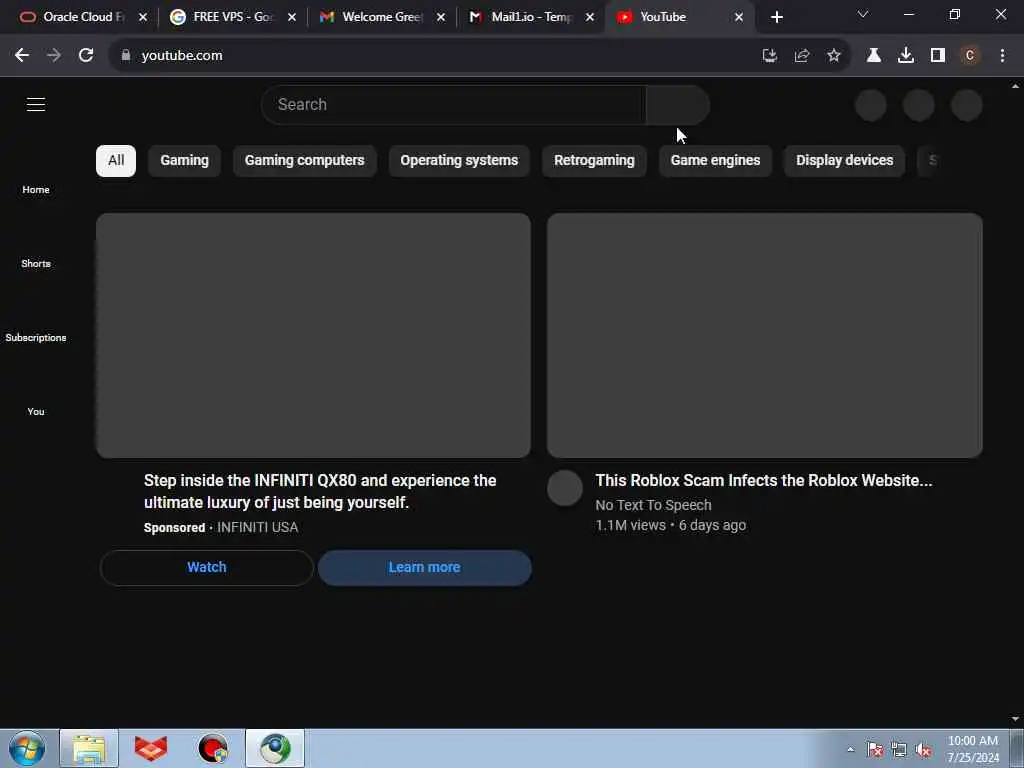Close the Mail1.io tab
Screen dimensions: 1024x768
tap(590, 17)
